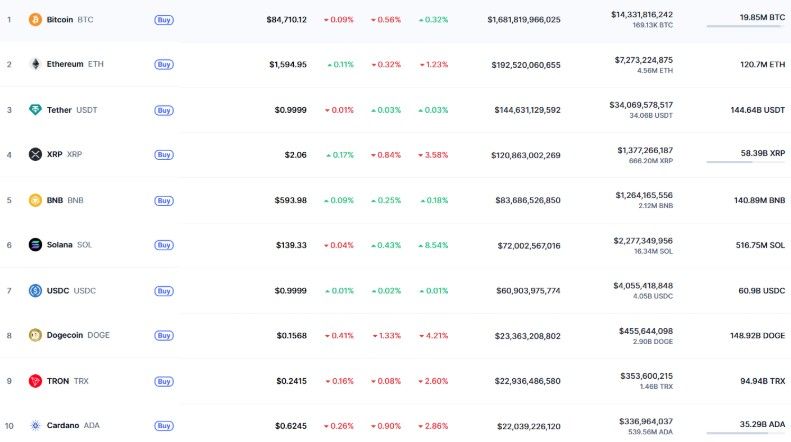
Task: Click the BNB coin logo
Action: 35,200
